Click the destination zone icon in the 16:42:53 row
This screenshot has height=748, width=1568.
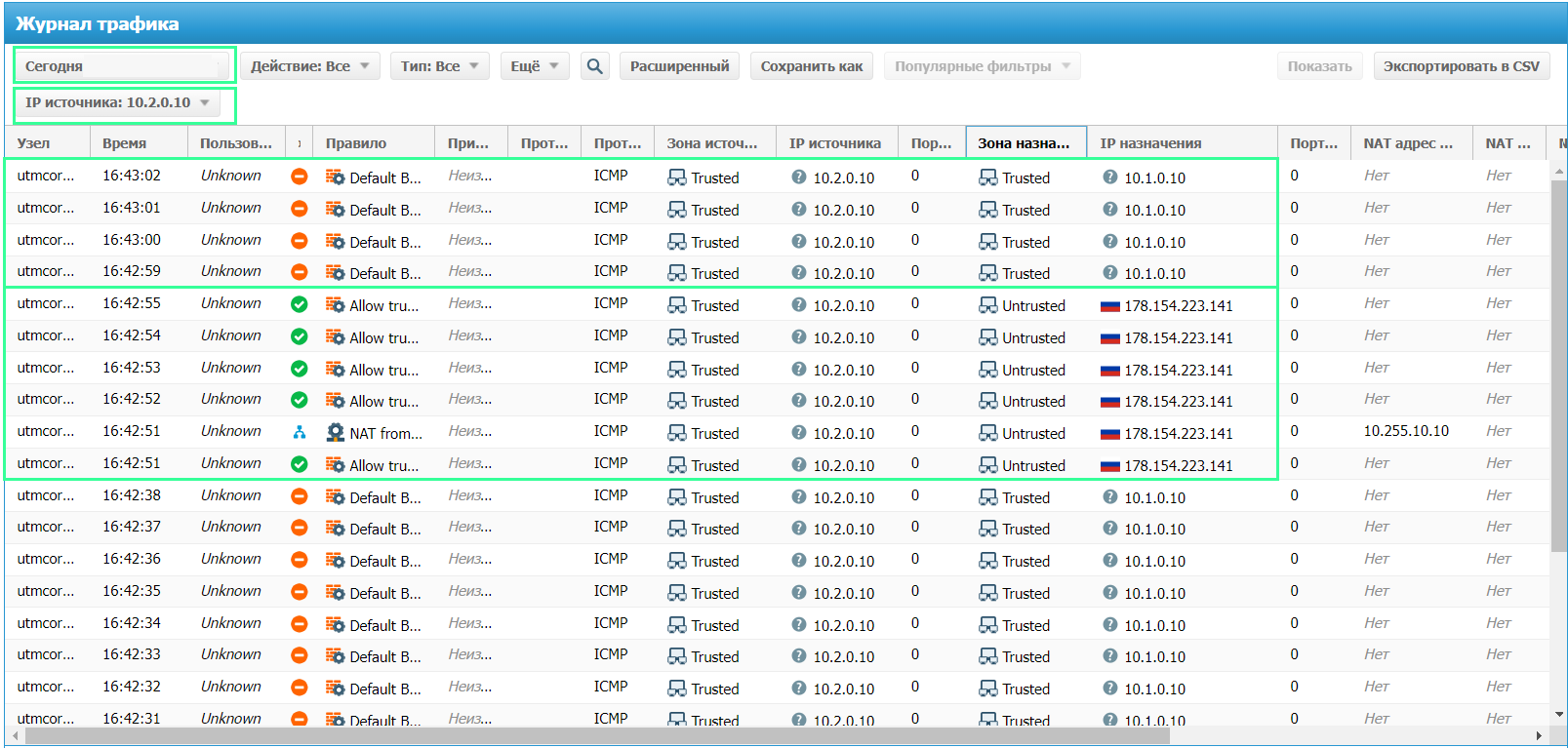[x=988, y=369]
